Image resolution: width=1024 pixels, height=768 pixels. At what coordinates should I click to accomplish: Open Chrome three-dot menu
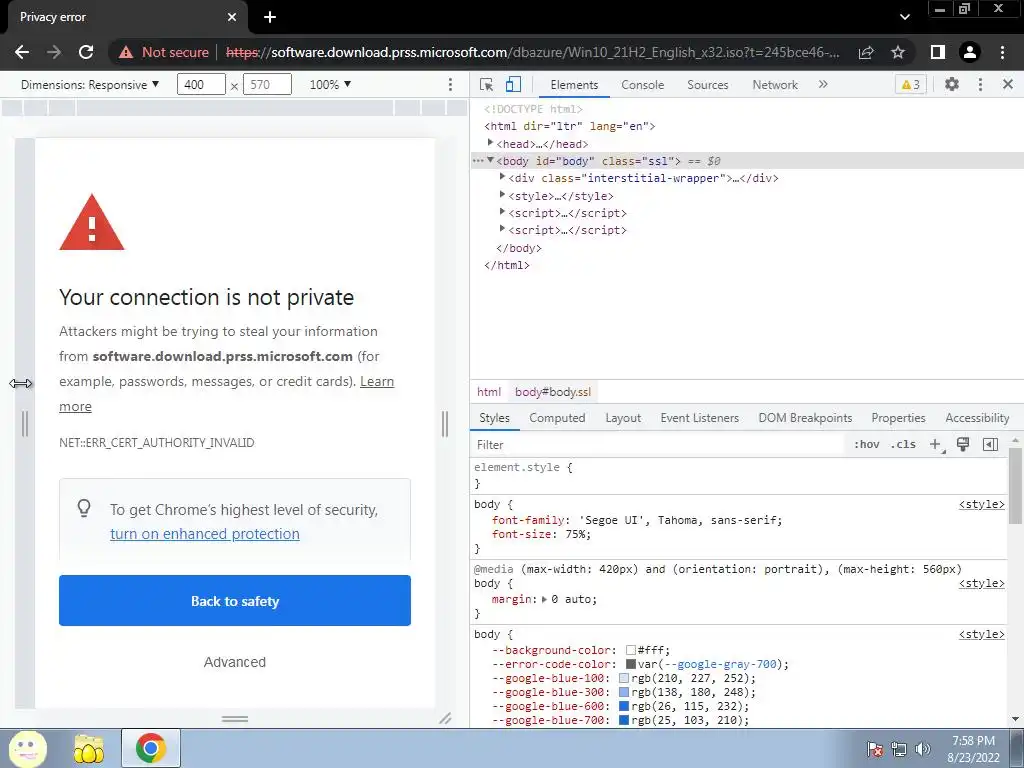point(1002,52)
